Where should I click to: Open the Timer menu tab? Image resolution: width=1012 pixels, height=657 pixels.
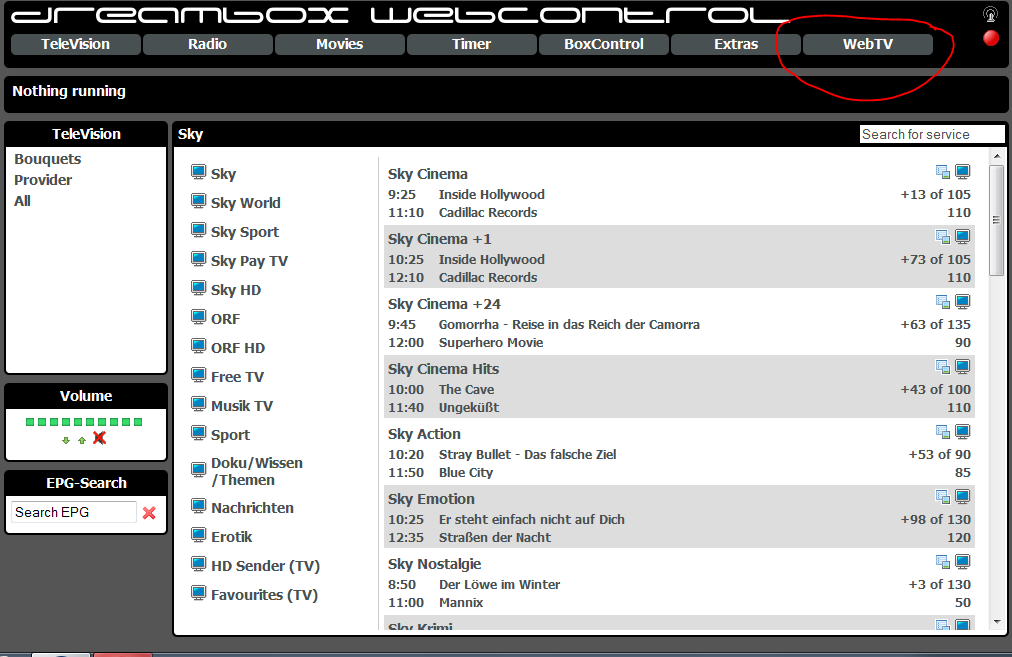[471, 44]
